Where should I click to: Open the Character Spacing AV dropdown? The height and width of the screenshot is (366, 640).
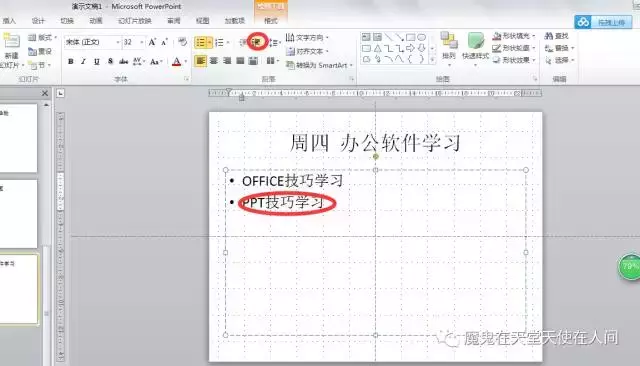[139, 61]
